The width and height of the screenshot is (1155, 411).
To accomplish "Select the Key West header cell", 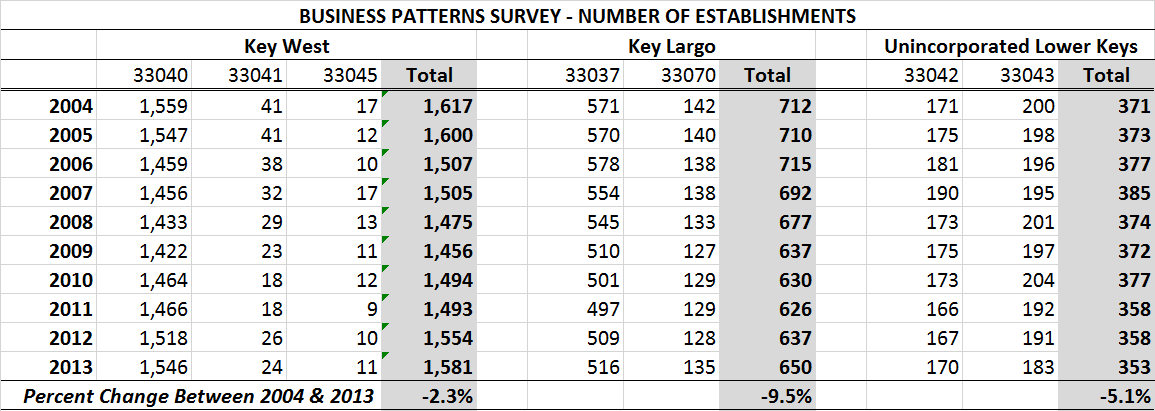I will [x=286, y=46].
